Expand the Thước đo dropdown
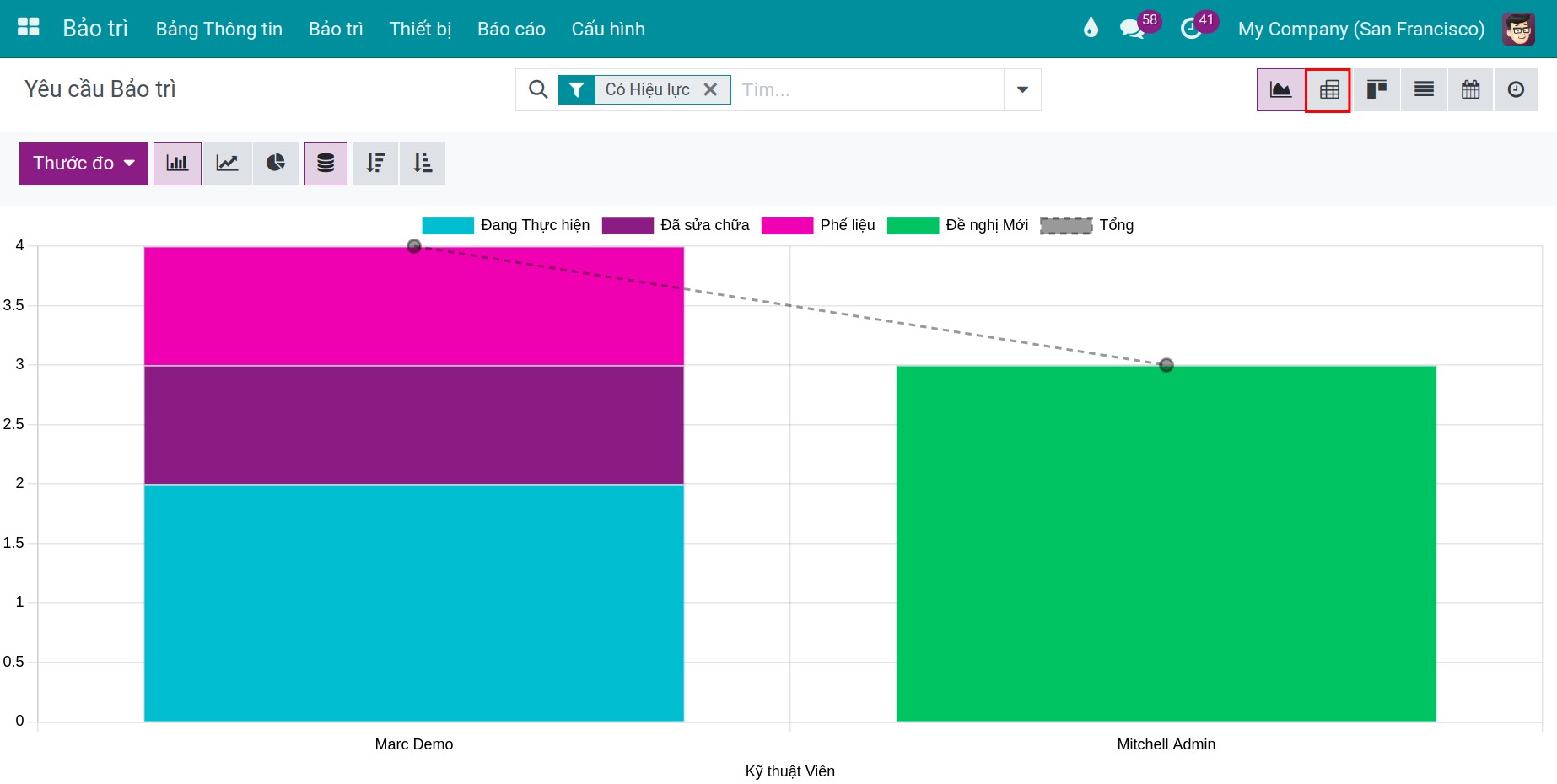The width and height of the screenshot is (1557, 784). [x=84, y=164]
